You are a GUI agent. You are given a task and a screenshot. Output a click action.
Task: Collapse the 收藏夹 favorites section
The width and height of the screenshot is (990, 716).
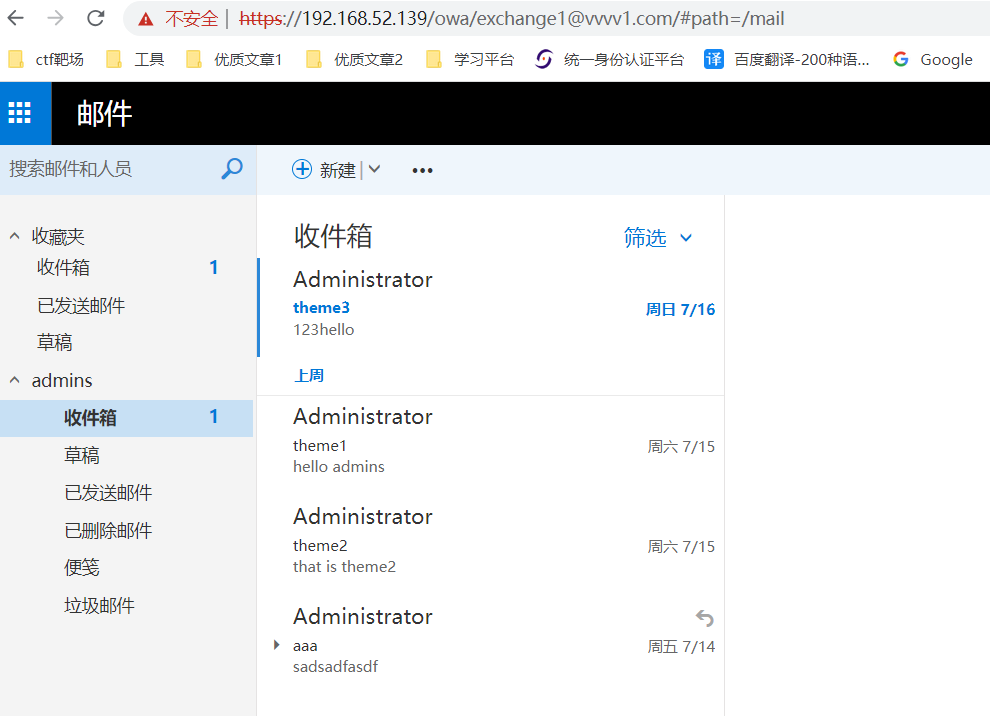[14, 237]
